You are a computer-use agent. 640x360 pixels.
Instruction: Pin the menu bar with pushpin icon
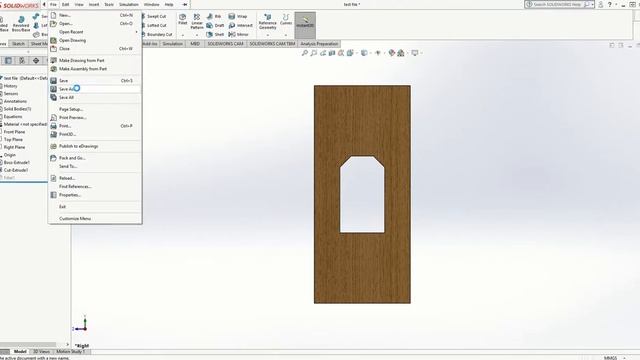tap(185, 4)
